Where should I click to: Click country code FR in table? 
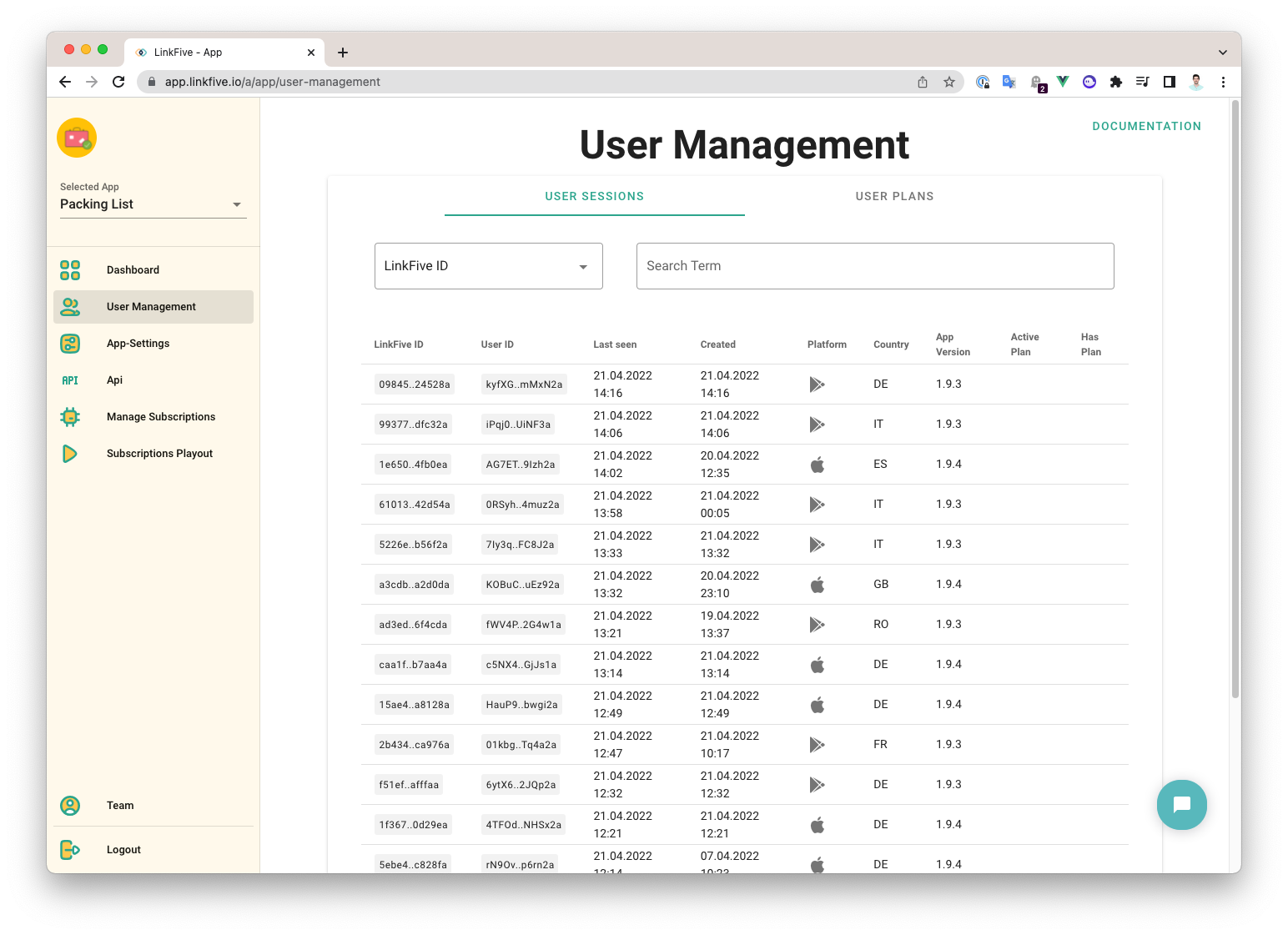880,745
